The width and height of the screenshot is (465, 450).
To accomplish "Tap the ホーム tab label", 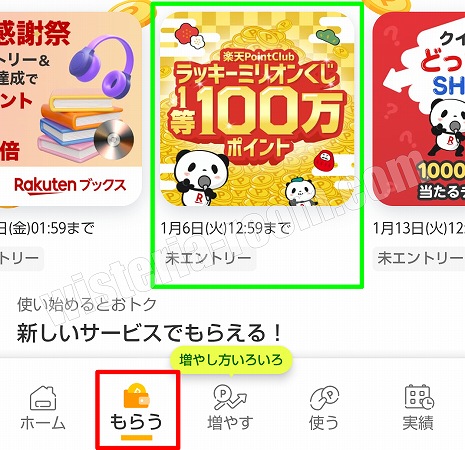I will coord(43,423).
